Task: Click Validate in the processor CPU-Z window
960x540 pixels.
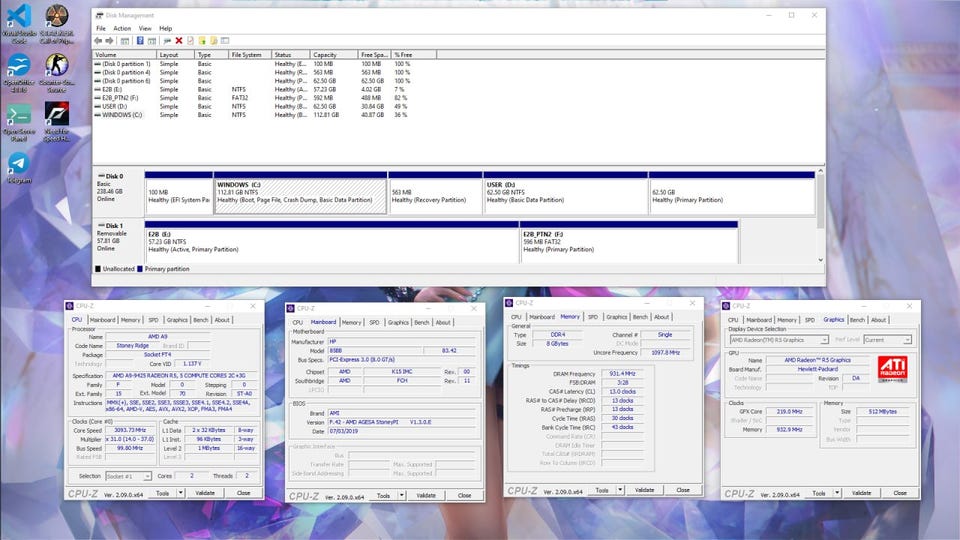Action: click(205, 493)
